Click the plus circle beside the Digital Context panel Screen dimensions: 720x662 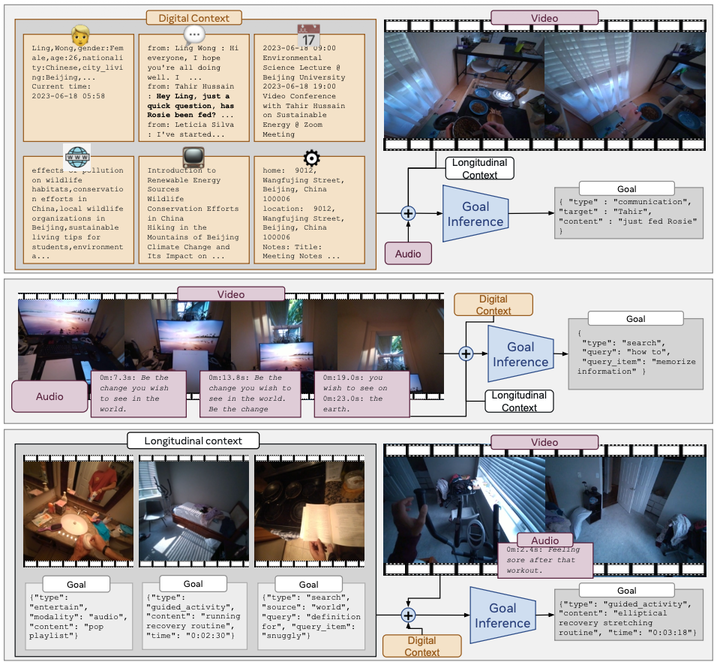tap(408, 212)
